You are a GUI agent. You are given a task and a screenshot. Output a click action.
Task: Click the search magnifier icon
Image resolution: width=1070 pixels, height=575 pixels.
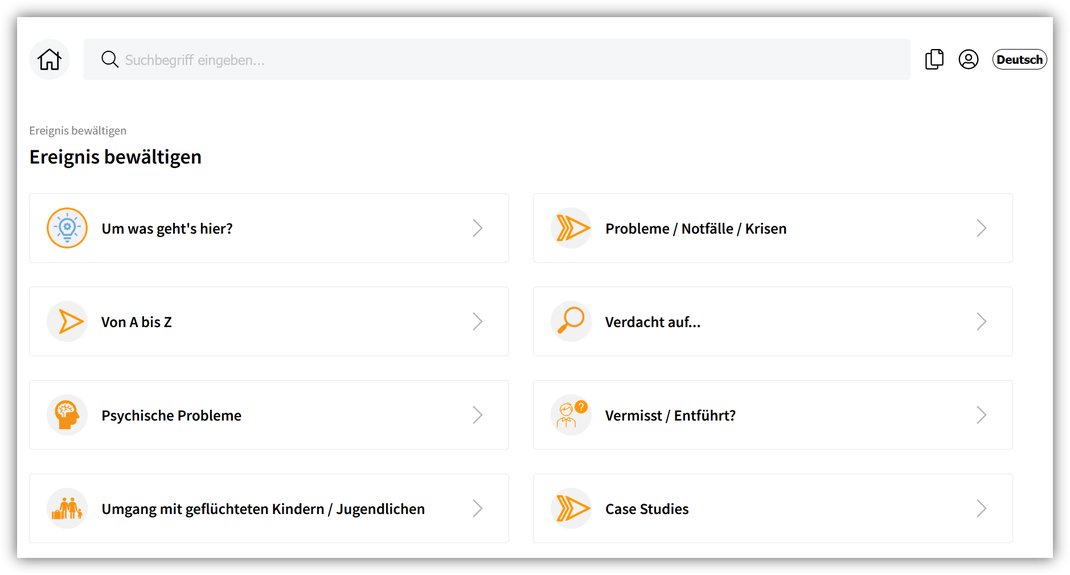109,59
